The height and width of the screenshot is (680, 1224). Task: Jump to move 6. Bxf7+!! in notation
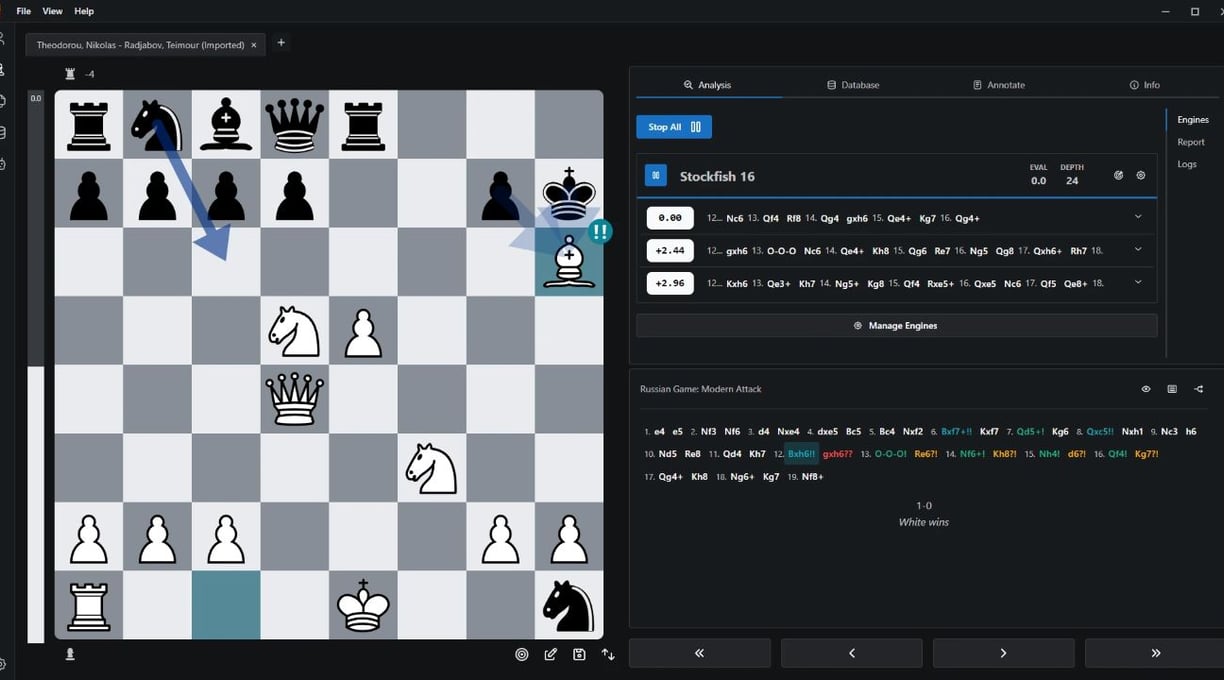pyautogui.click(x=956, y=432)
